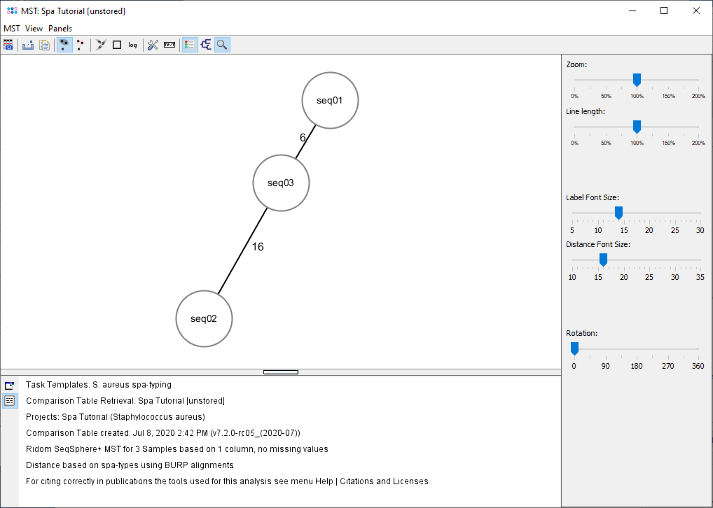Click the Zoom slider handle
This screenshot has height=508, width=713.
636,79
